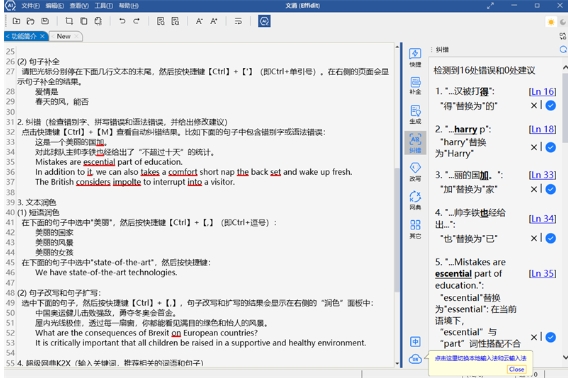Screen dimensions: 568x379
Task: Dismiss the escential correction with X
Action: (534, 337)
